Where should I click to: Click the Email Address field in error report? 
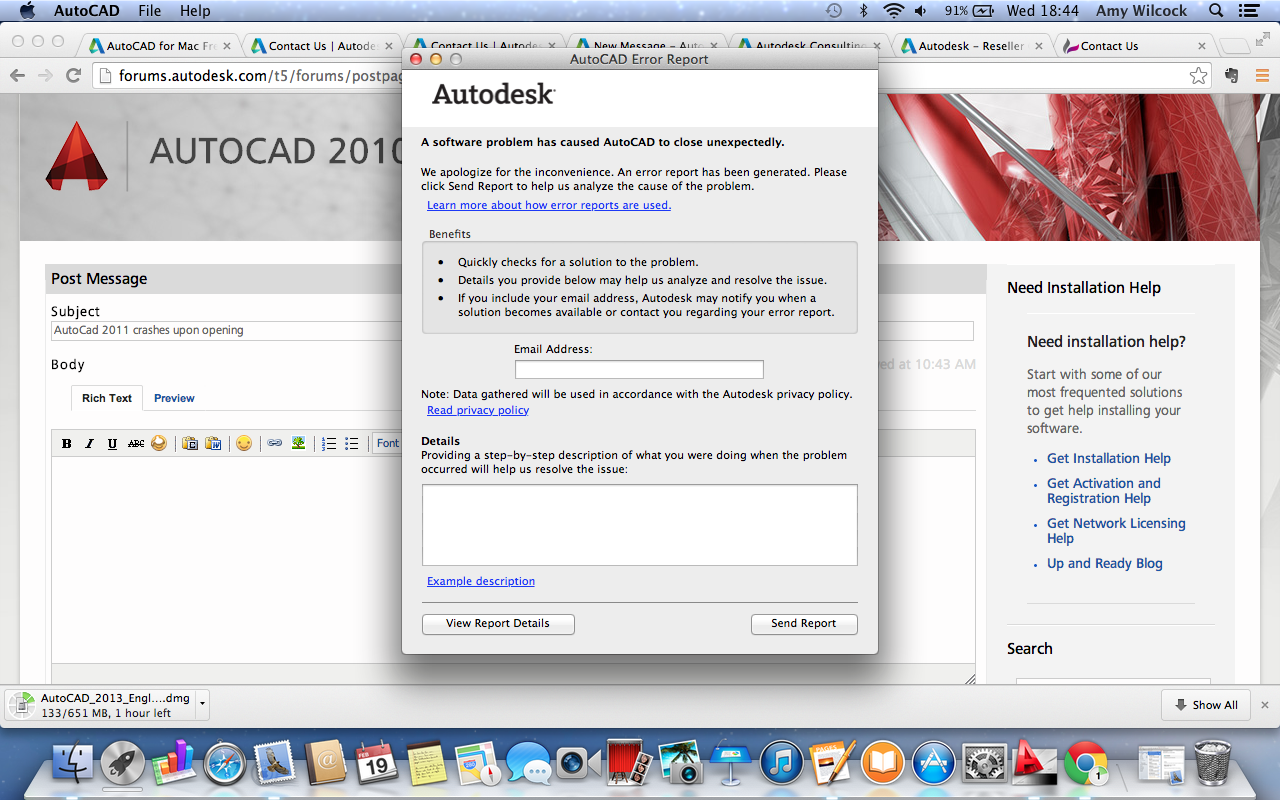[x=639, y=370]
